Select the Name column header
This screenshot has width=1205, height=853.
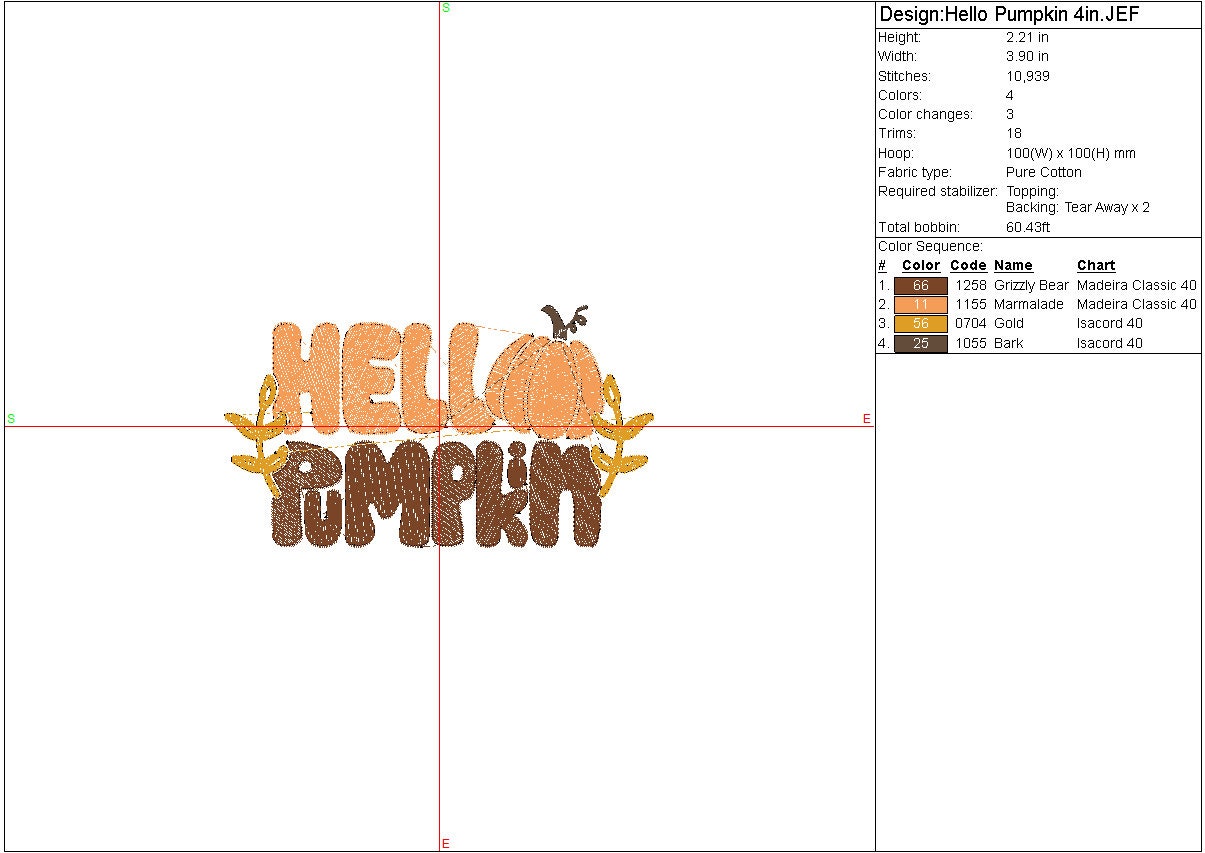pos(1012,266)
